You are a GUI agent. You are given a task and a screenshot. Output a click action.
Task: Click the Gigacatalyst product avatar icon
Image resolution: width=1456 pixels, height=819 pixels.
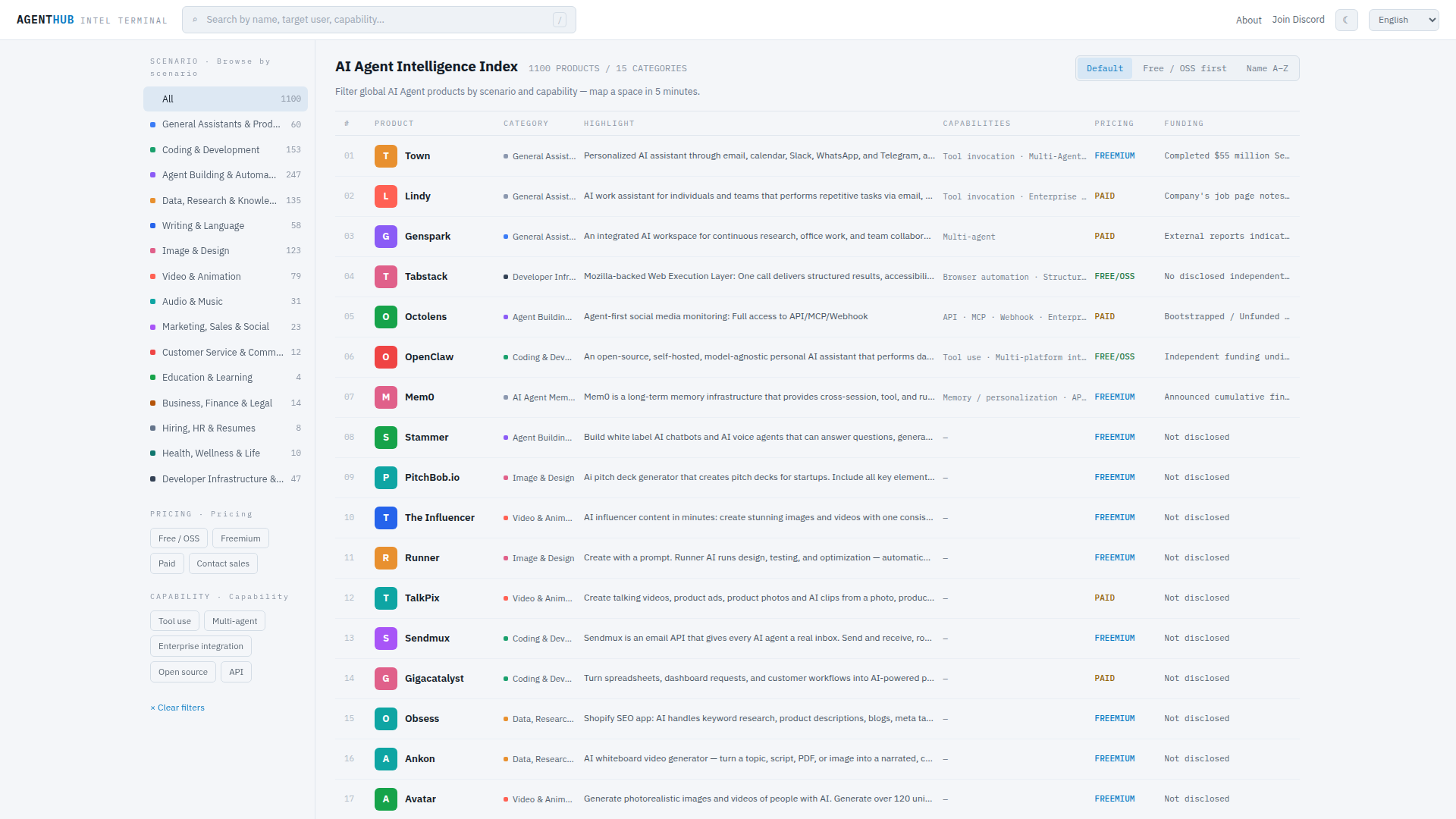pyautogui.click(x=386, y=679)
